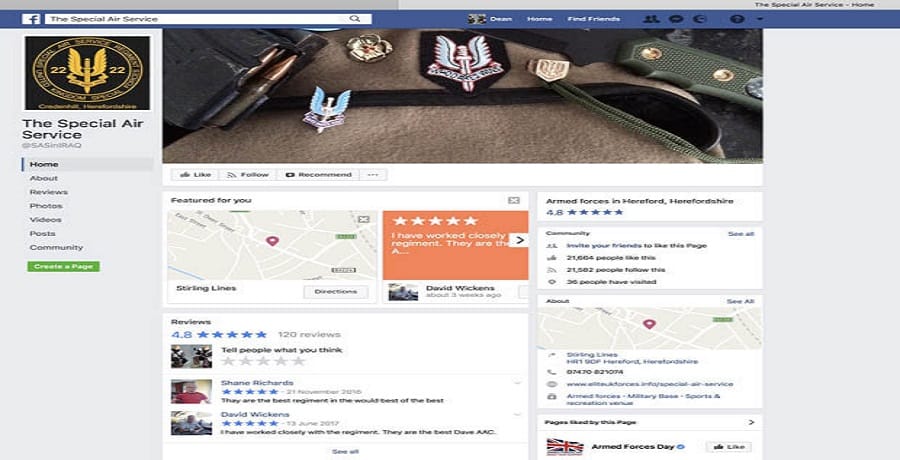Click Invite your friends to like this Page

click(x=637, y=246)
